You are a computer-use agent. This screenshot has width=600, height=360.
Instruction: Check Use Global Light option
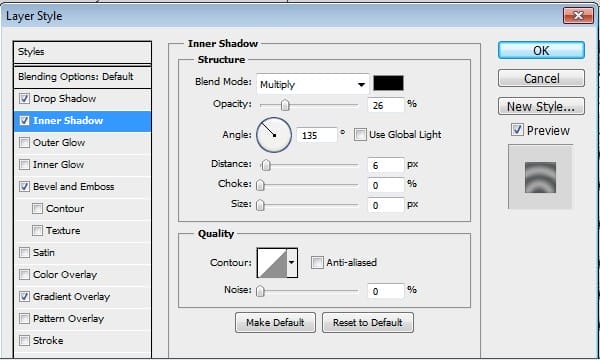coord(360,135)
